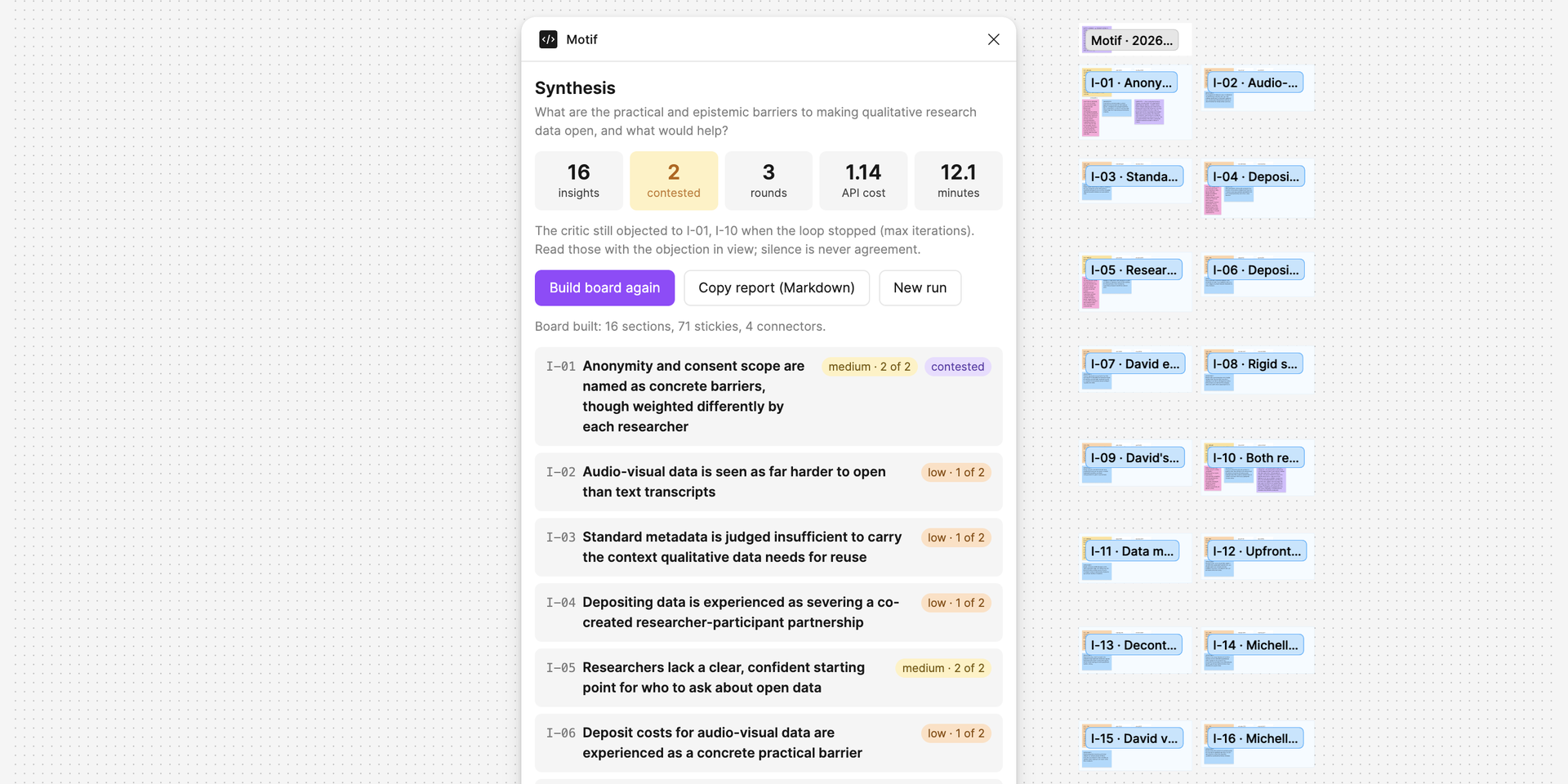Click the medium · 2 of 2 badge on I-01

(869, 367)
